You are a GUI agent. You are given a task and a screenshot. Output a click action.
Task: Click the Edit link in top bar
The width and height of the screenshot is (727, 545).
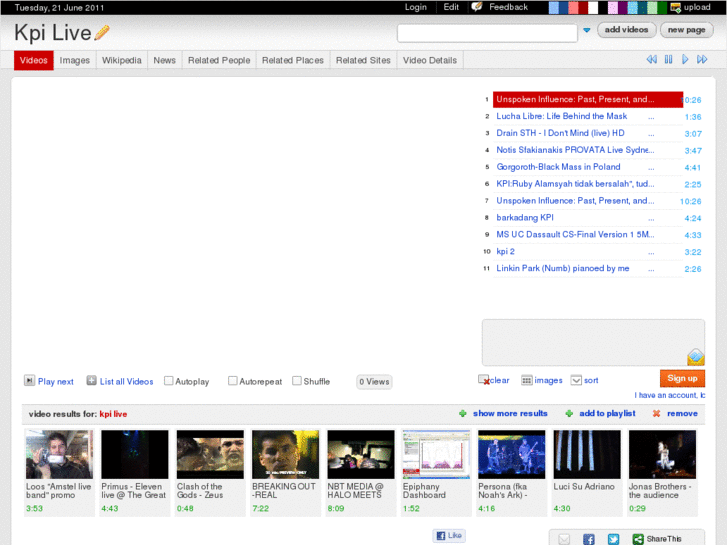click(451, 7)
